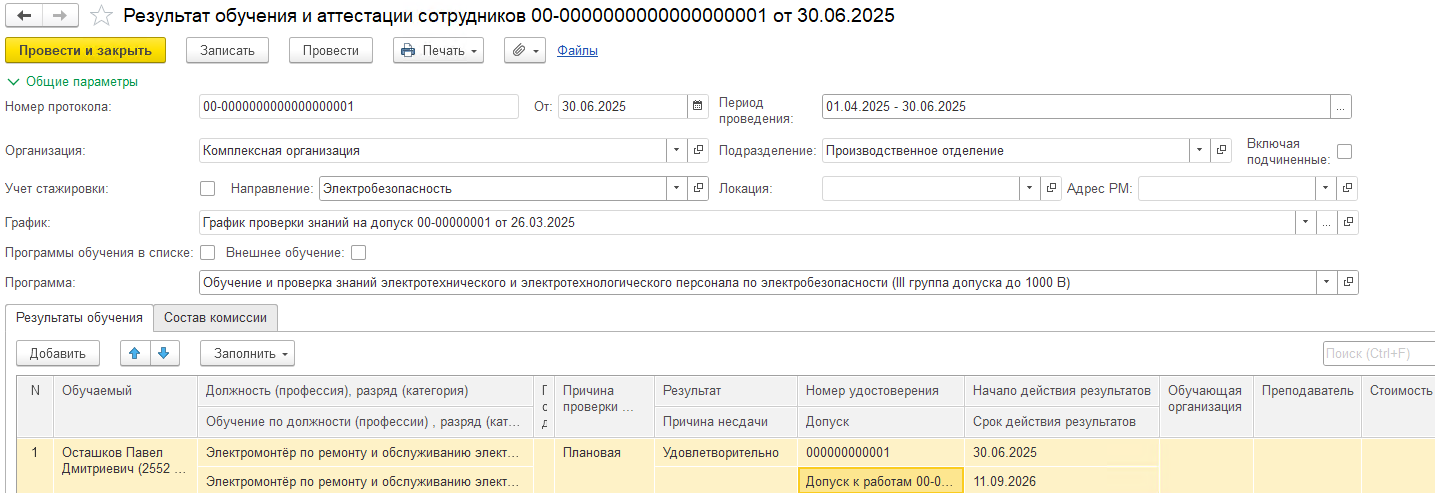Enable the Включая подчиненные checkbox
Viewport: 1435px width, 493px height.
pyautogui.click(x=1344, y=152)
